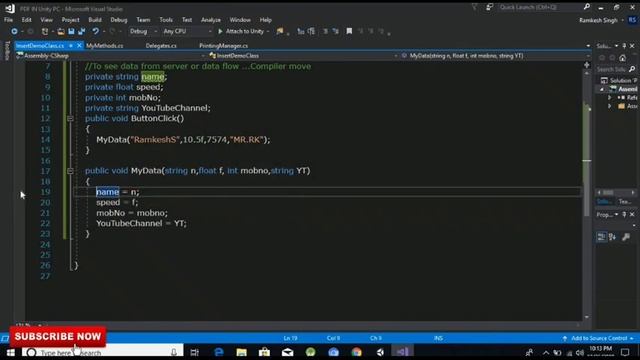Click the Open File folder icon

pos(60,31)
